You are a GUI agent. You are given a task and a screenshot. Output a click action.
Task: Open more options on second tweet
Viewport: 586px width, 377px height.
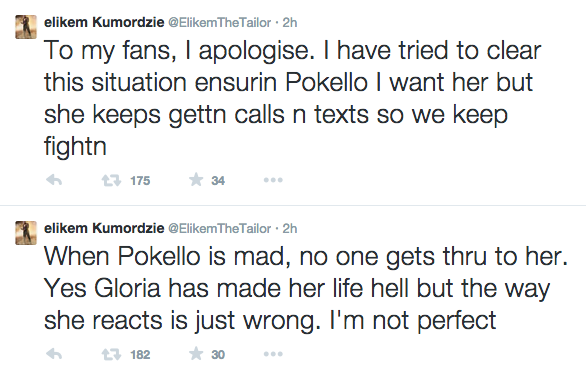click(273, 354)
